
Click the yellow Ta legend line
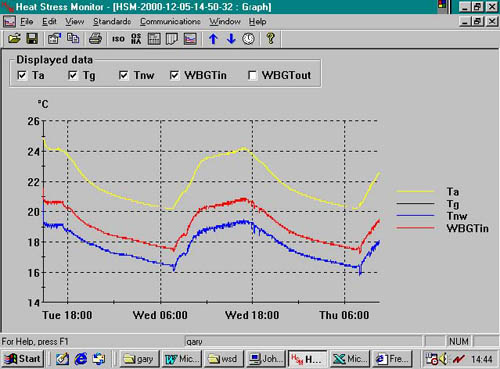click(415, 191)
